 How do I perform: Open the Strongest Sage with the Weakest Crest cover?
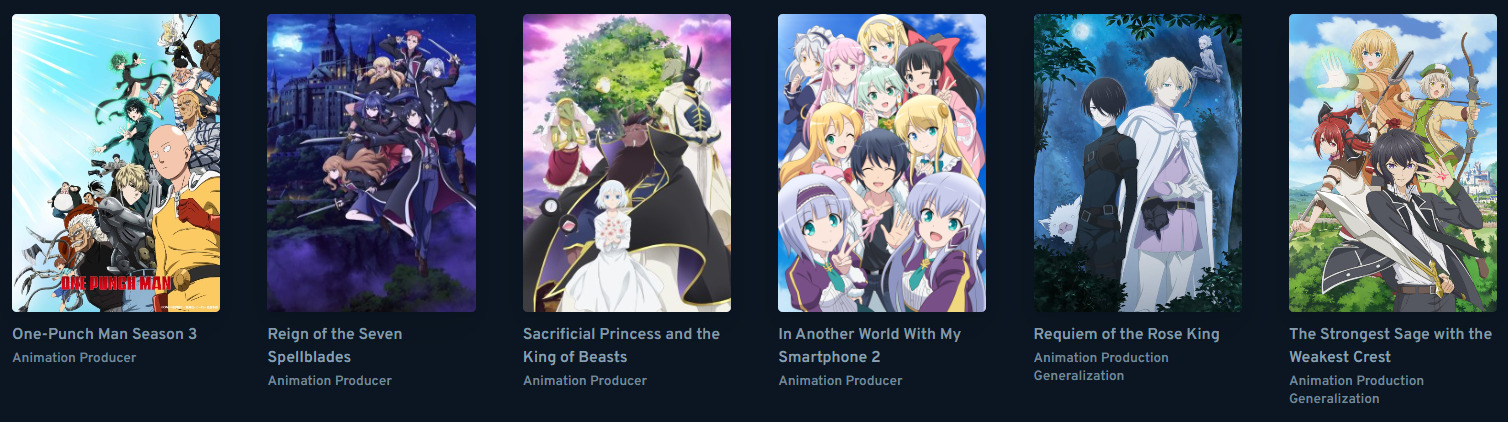1393,163
